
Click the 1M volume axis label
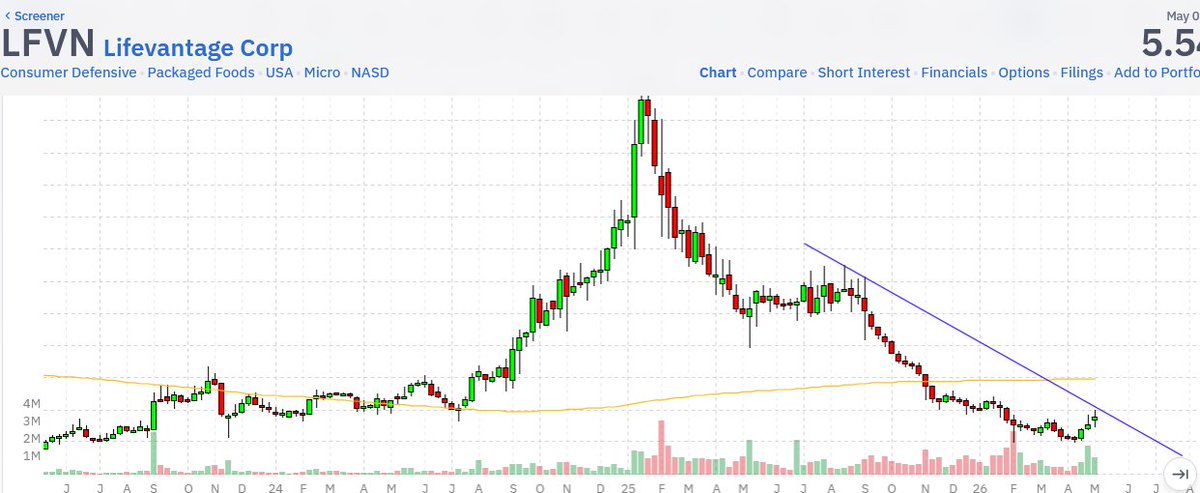tap(30, 456)
